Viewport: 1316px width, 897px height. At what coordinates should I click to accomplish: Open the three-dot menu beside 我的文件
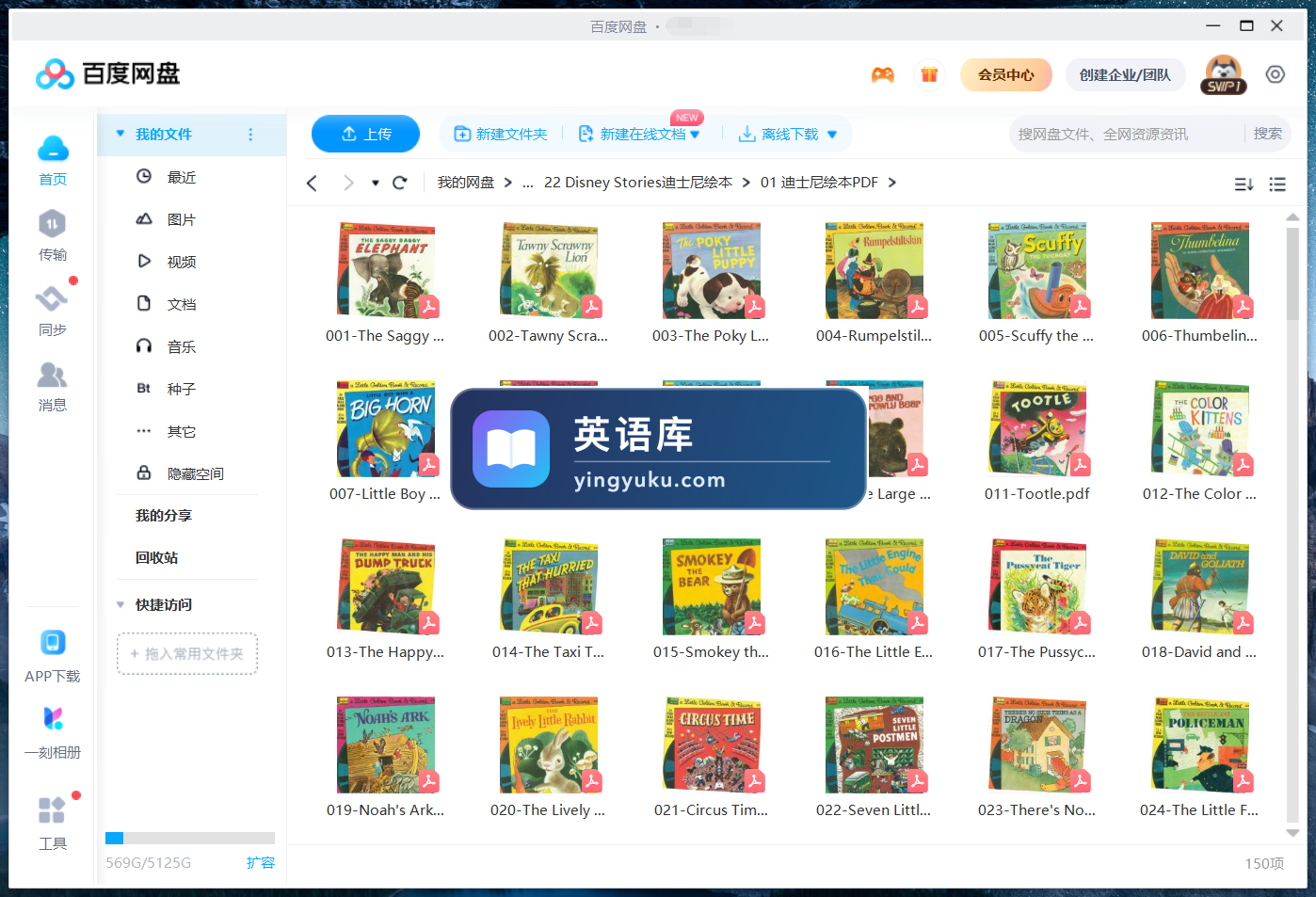coord(250,135)
